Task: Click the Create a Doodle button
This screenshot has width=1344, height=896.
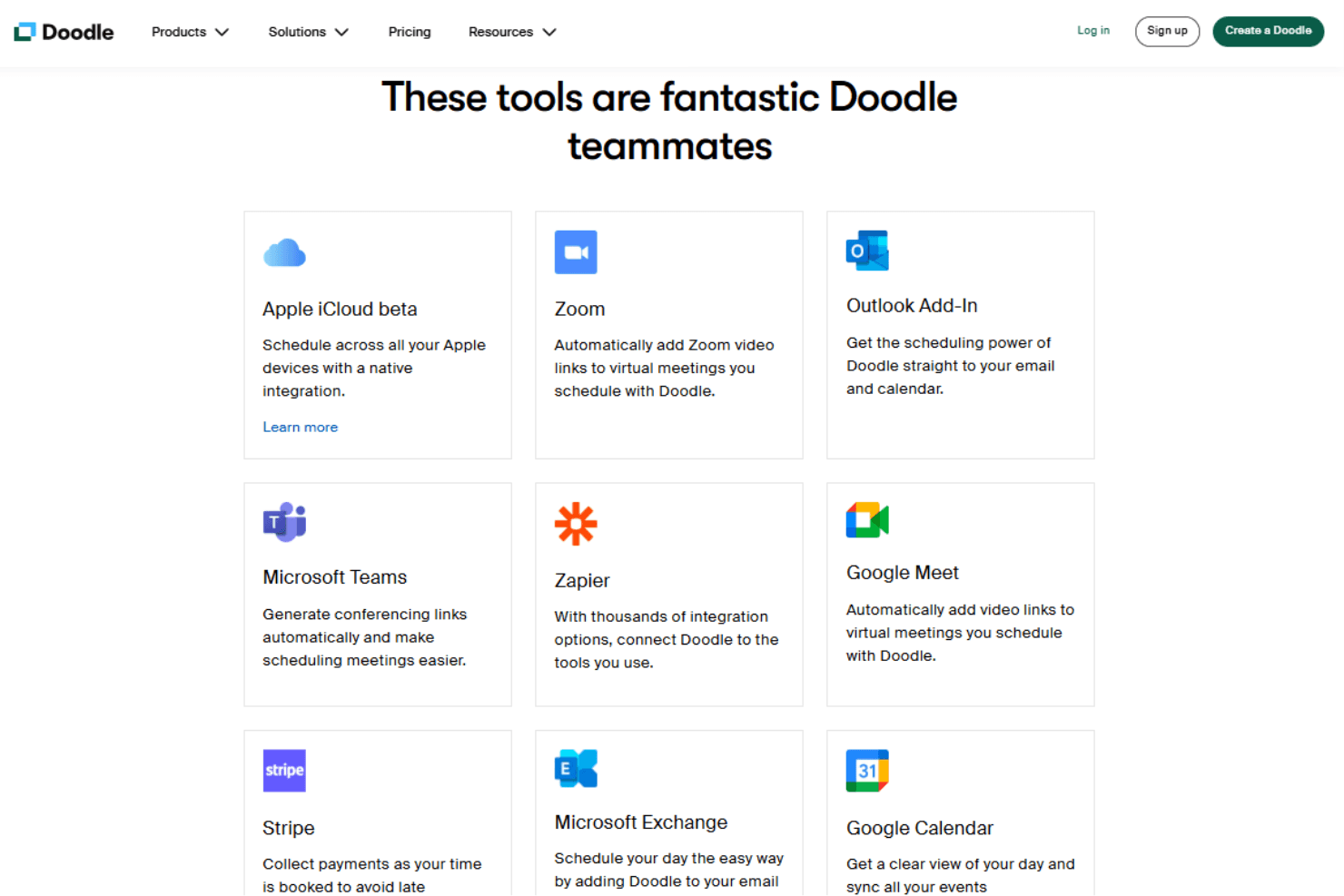Action: [1268, 31]
